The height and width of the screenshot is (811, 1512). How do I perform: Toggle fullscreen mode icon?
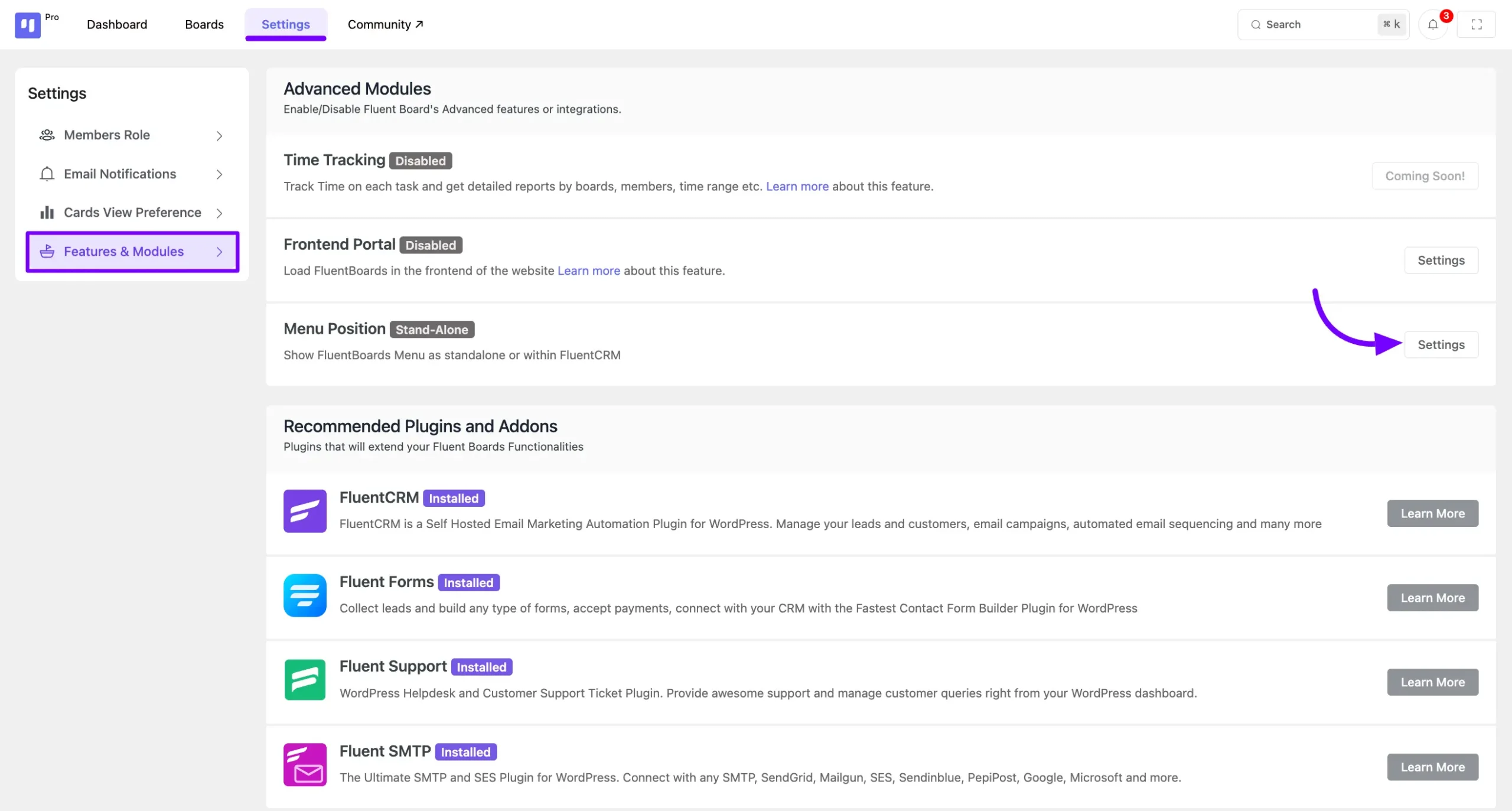point(1477,25)
